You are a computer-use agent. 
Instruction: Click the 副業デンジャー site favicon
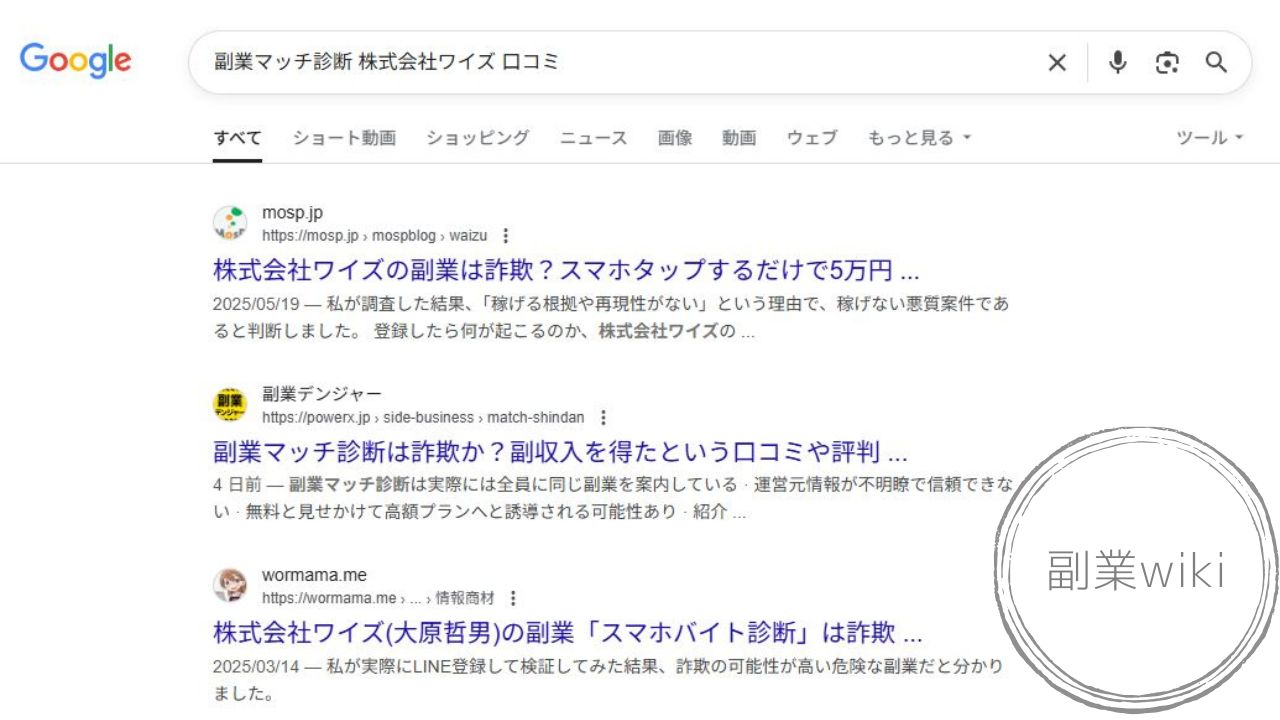pos(230,404)
